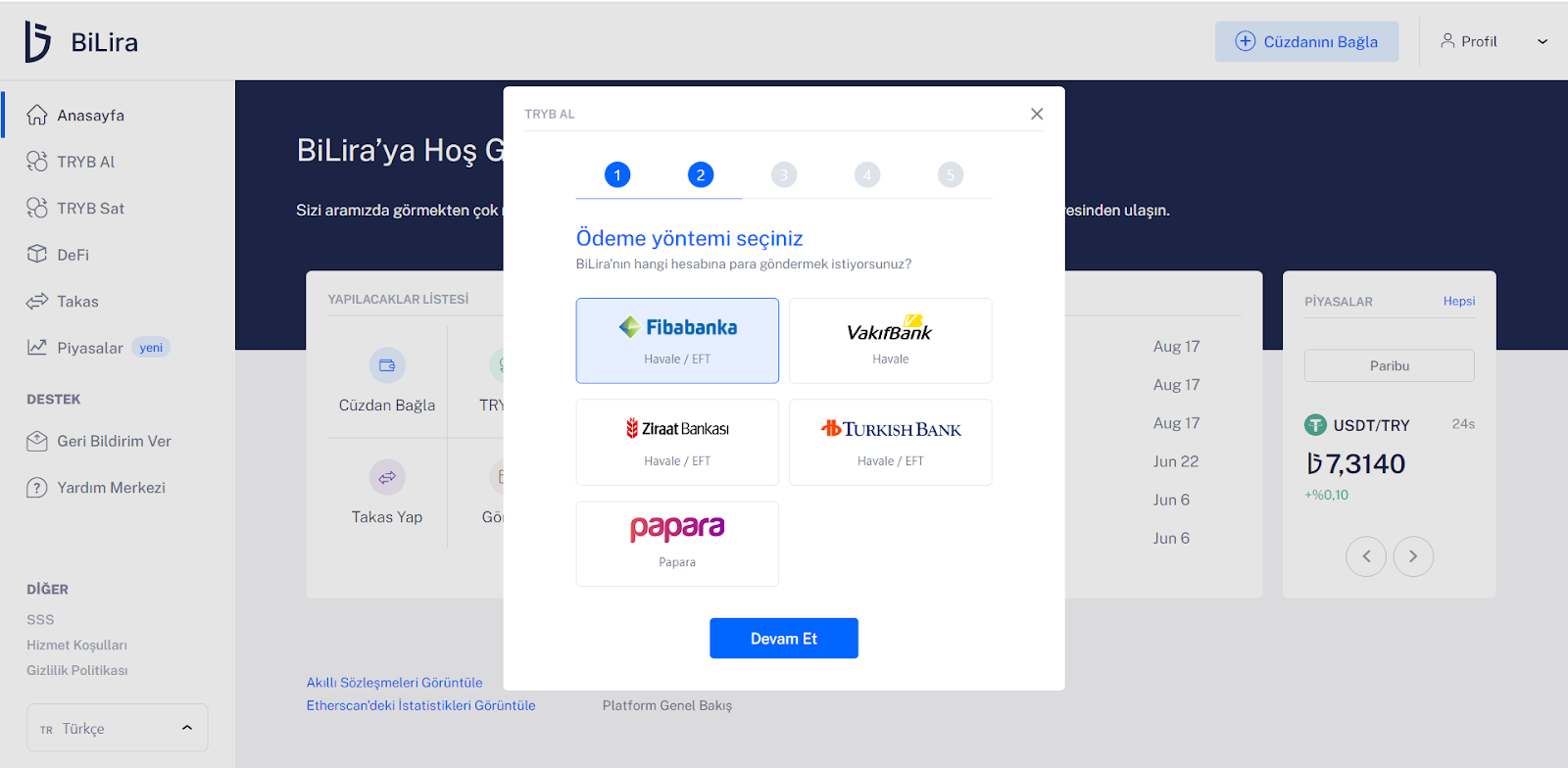The width and height of the screenshot is (1568, 768).
Task: Click the Takas swap arrows icon
Action: point(37,301)
